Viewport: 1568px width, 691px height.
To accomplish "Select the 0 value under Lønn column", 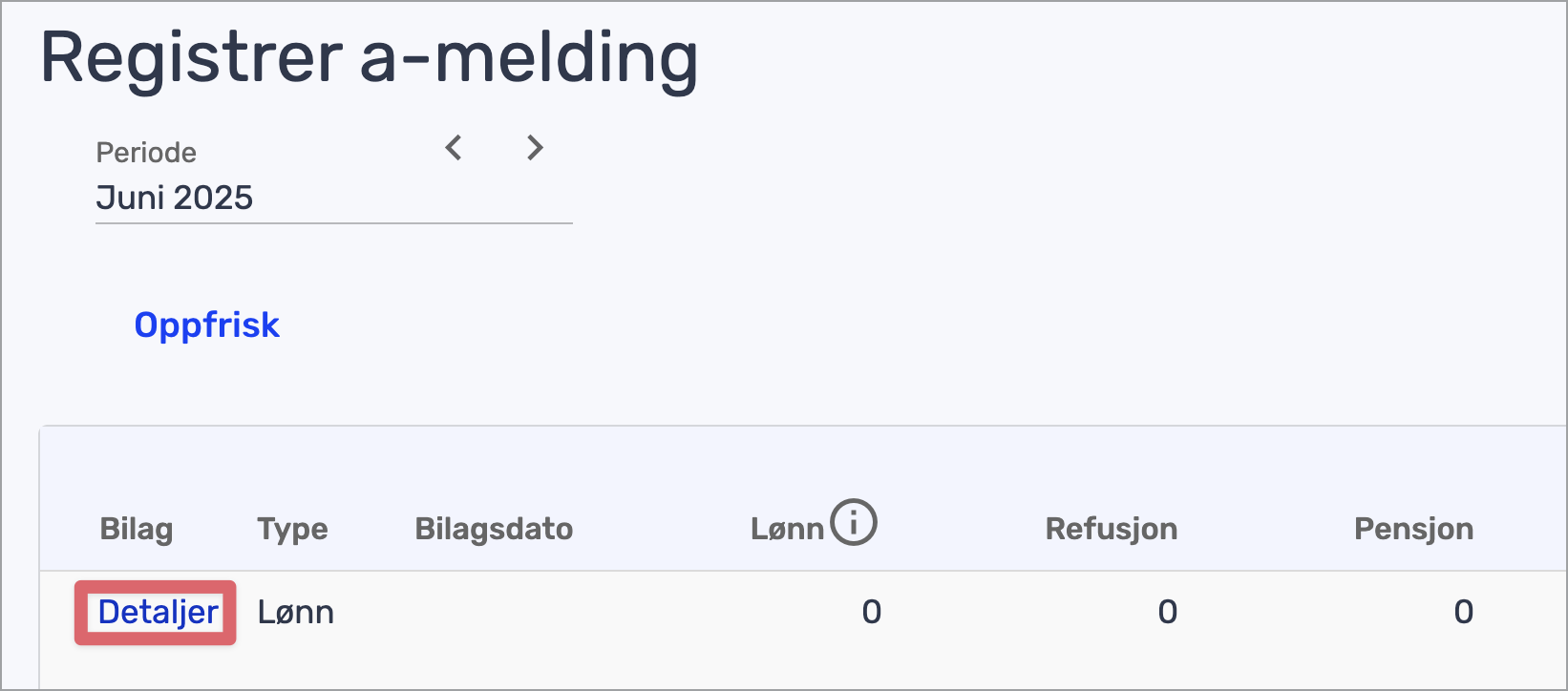I will tap(871, 613).
